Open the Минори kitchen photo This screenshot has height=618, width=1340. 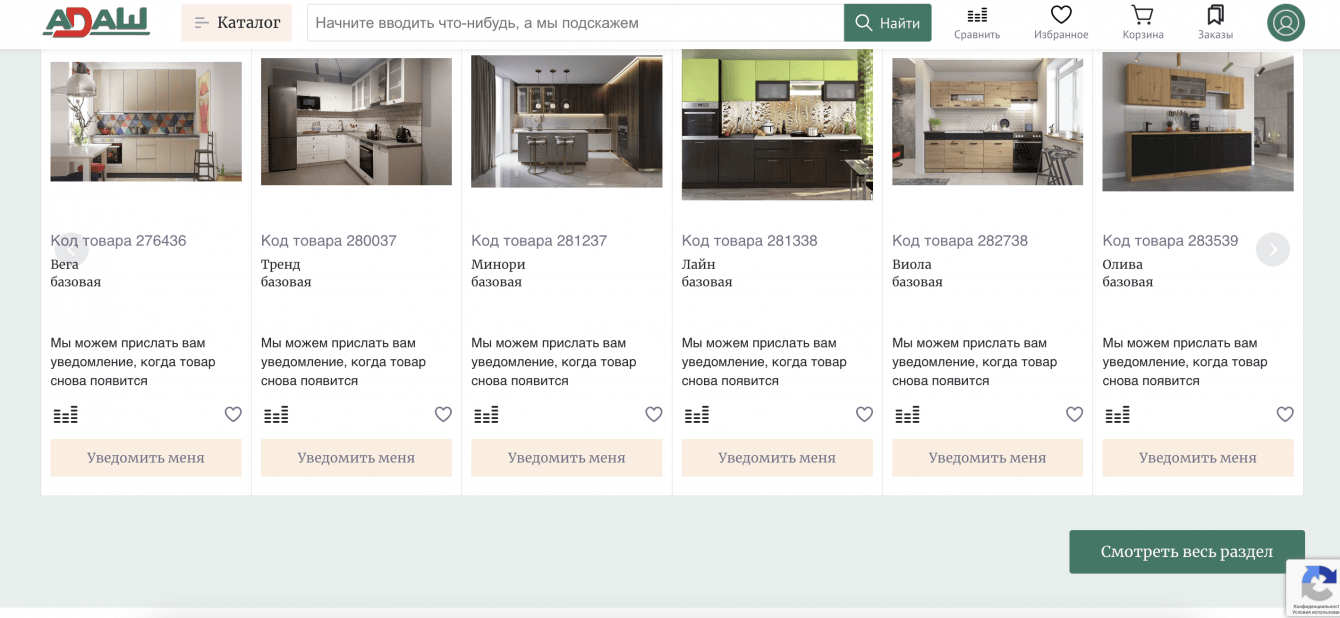567,121
